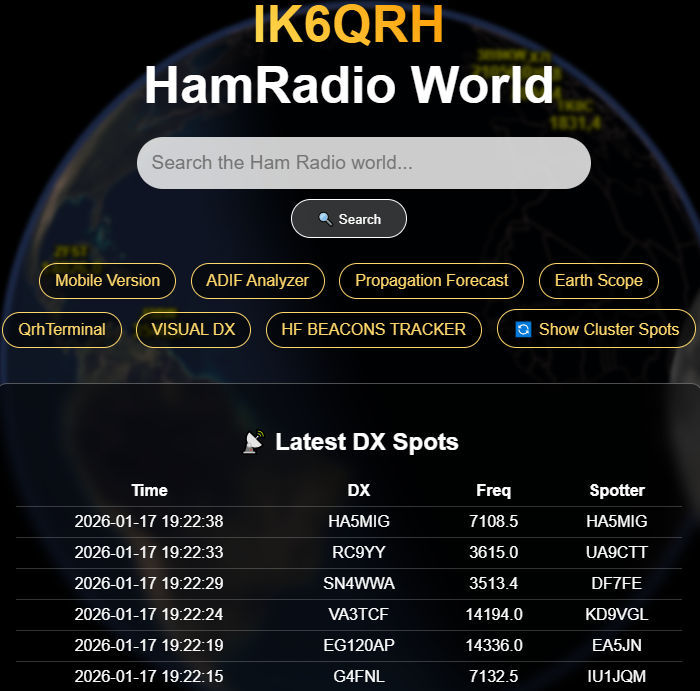Viewport: 700px width, 691px height.
Task: Select spotter HA5MIG in the Spotter column
Action: (x=617, y=521)
